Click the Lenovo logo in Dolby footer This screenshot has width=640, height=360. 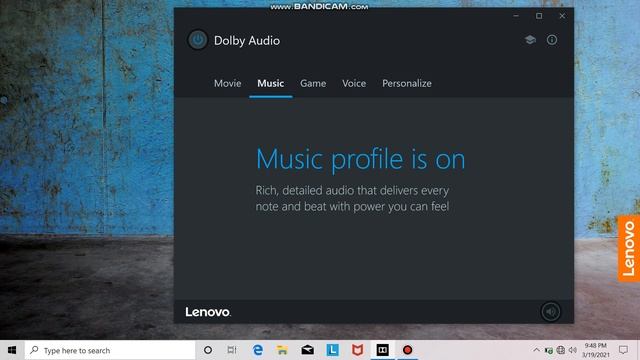(x=208, y=312)
